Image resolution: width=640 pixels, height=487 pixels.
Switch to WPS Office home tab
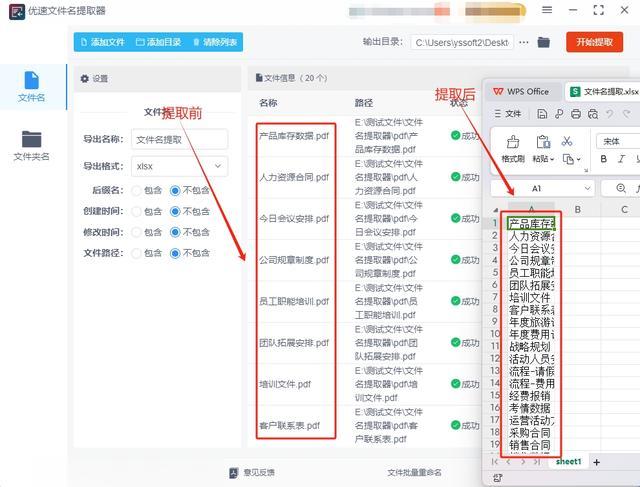(521, 91)
